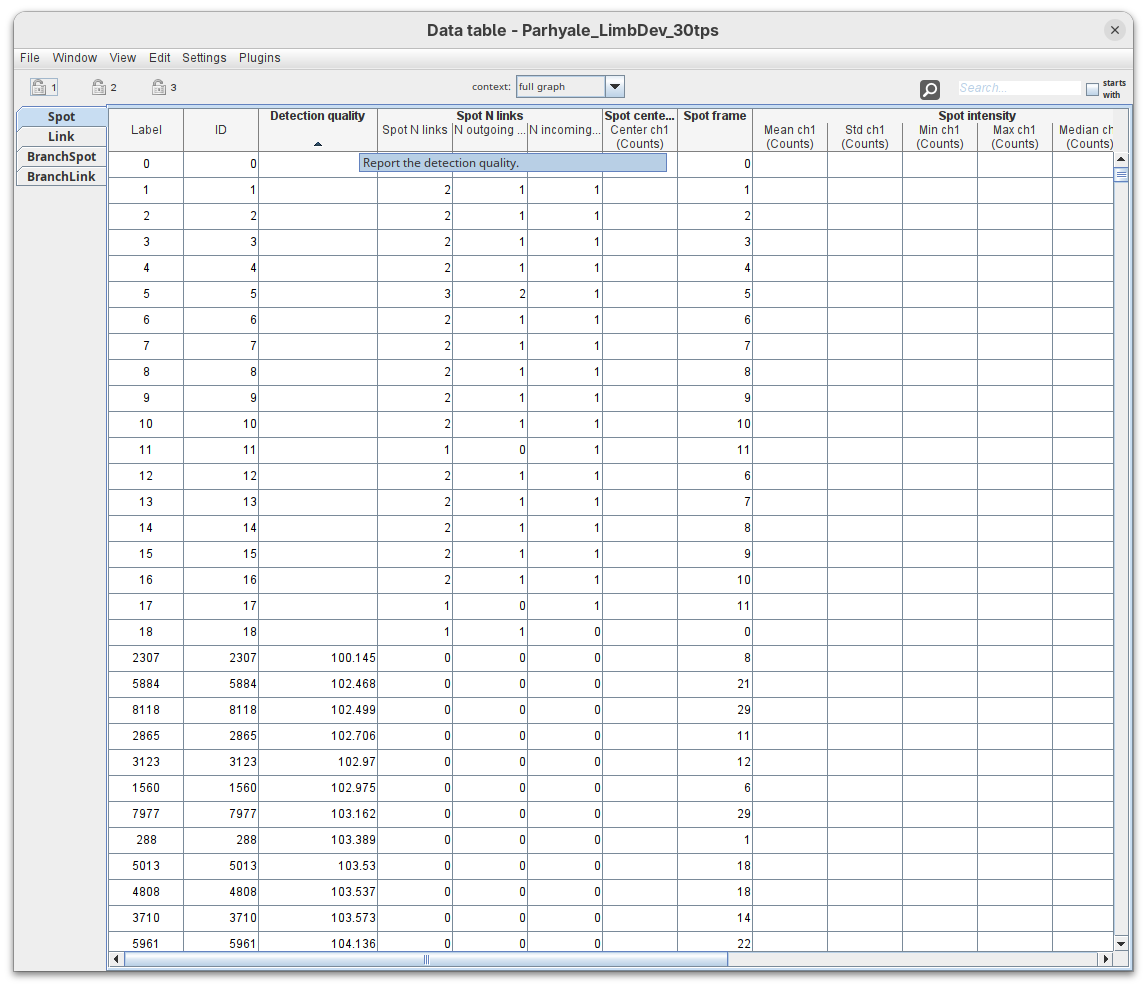The image size is (1147, 988).
Task: Open the context dropdown arrow
Action: point(615,87)
